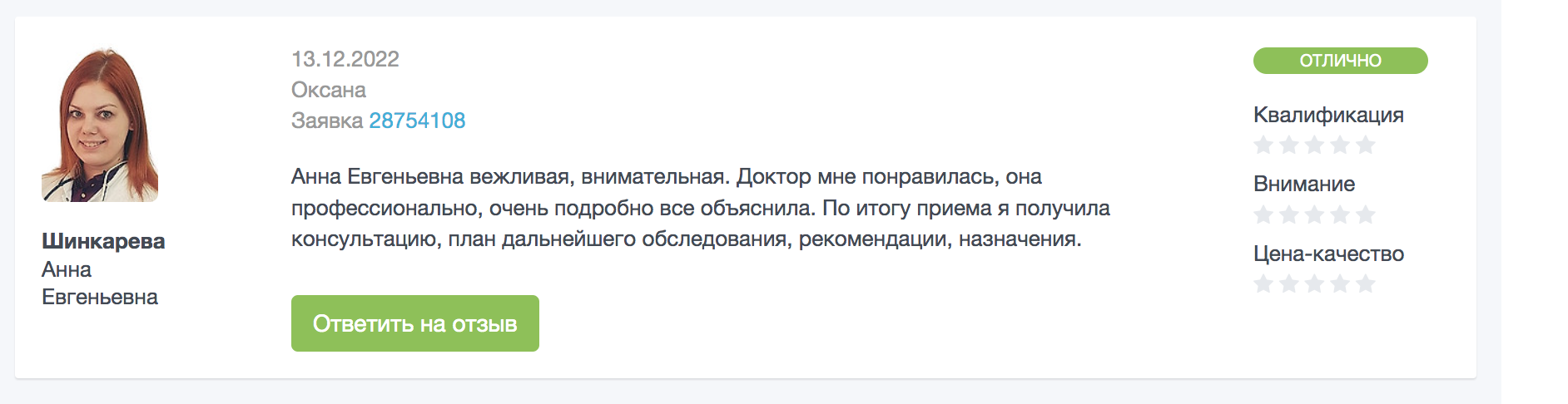
Task: Click first star under Цена-качество
Action: click(1263, 284)
